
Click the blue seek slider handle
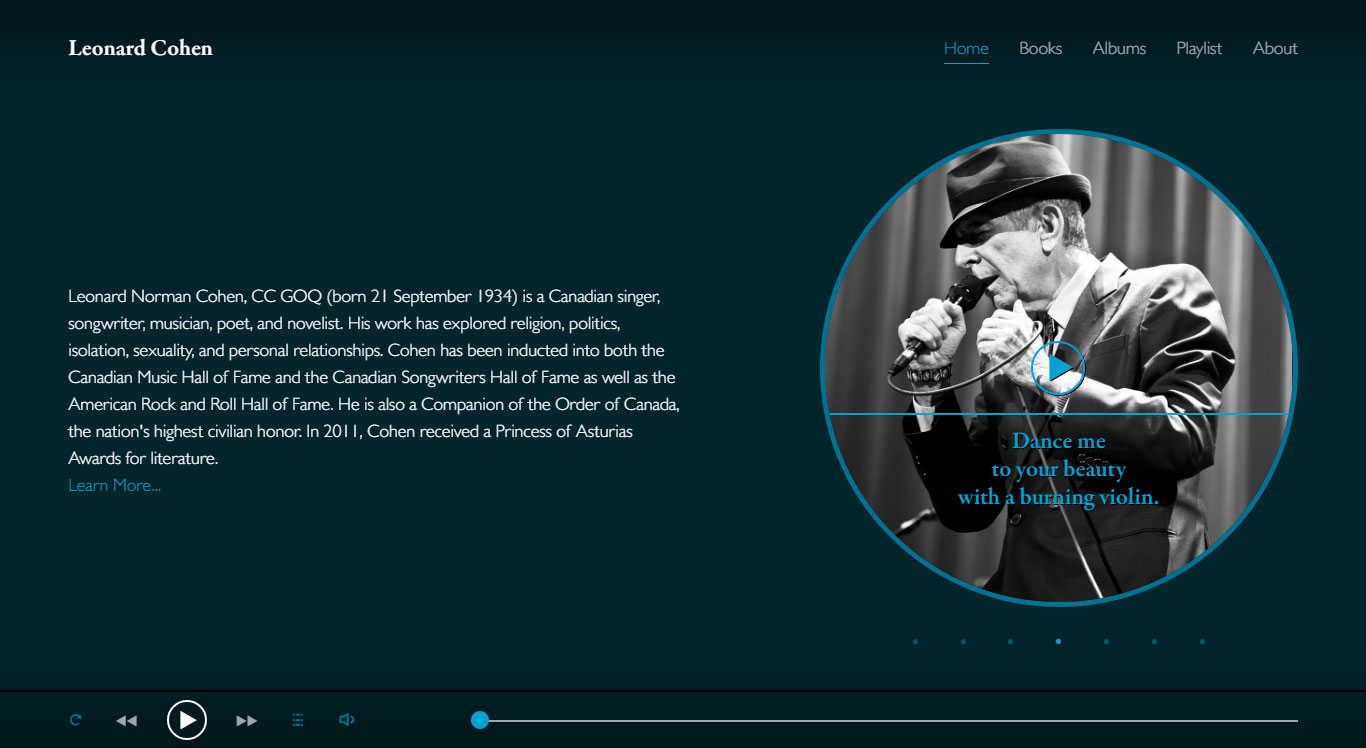[480, 720]
